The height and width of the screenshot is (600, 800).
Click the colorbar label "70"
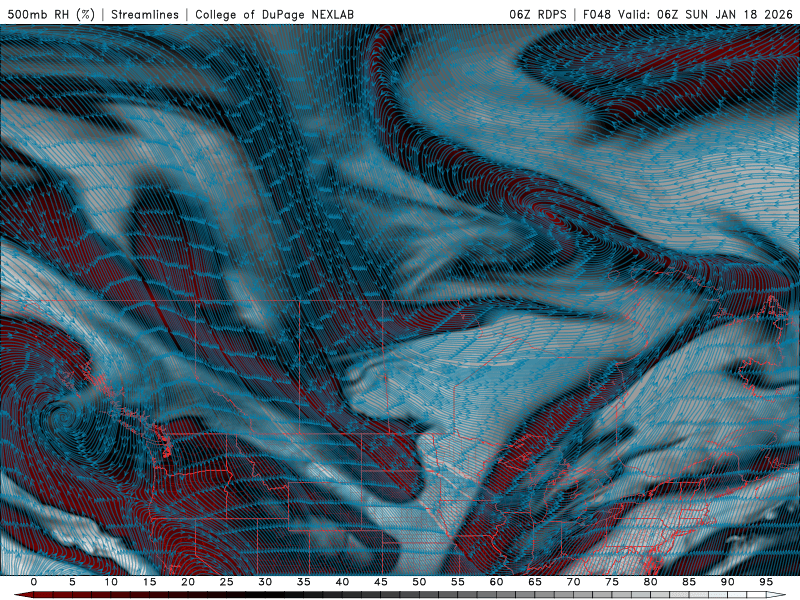point(573,582)
